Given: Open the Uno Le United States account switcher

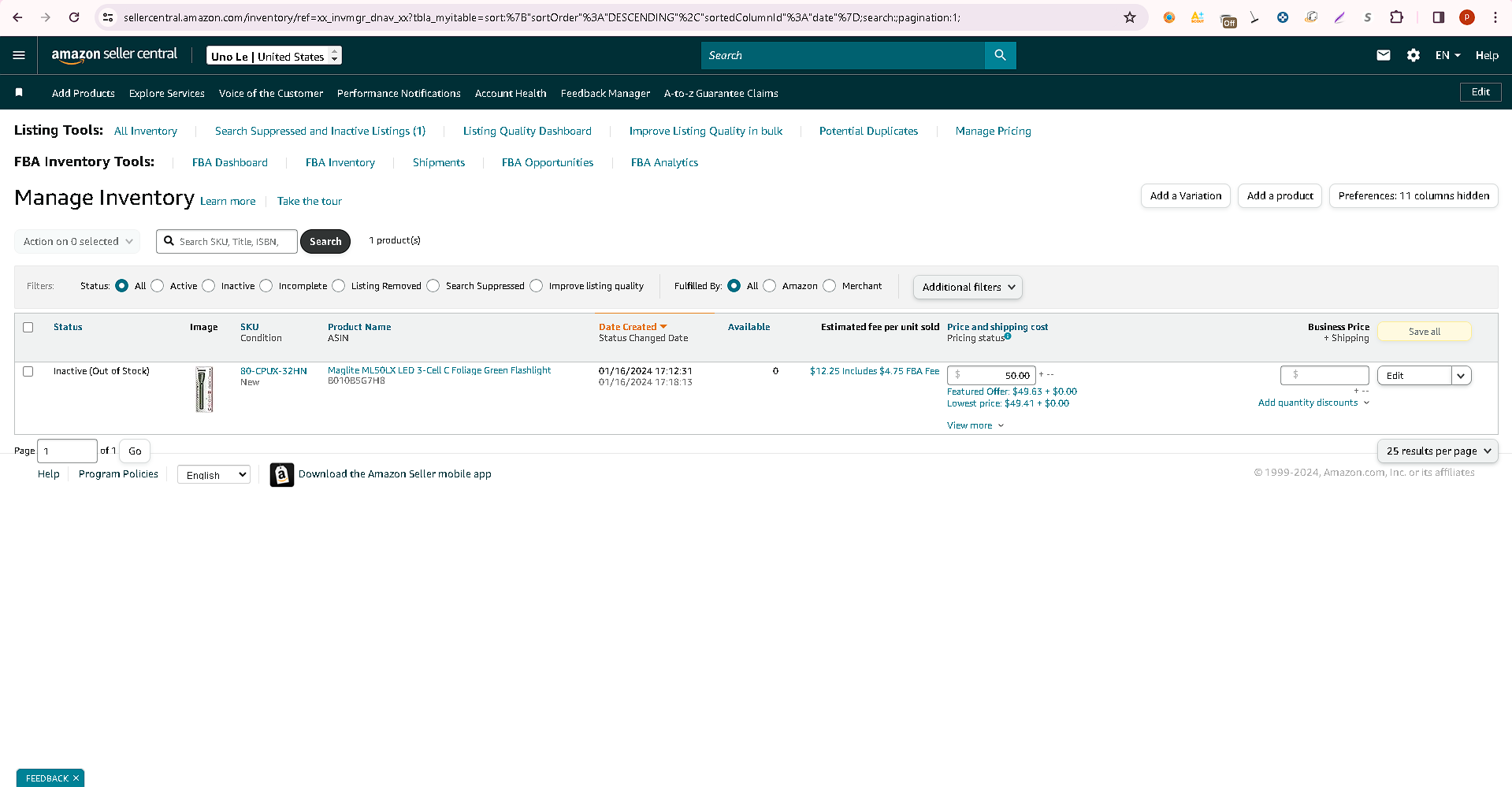Looking at the screenshot, I should (274, 56).
